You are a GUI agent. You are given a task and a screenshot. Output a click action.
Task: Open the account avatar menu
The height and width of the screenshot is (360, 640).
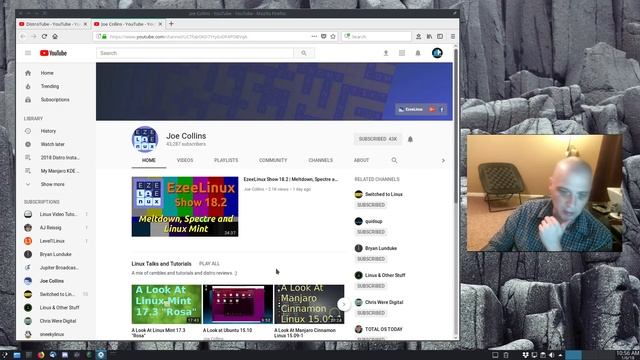437,53
